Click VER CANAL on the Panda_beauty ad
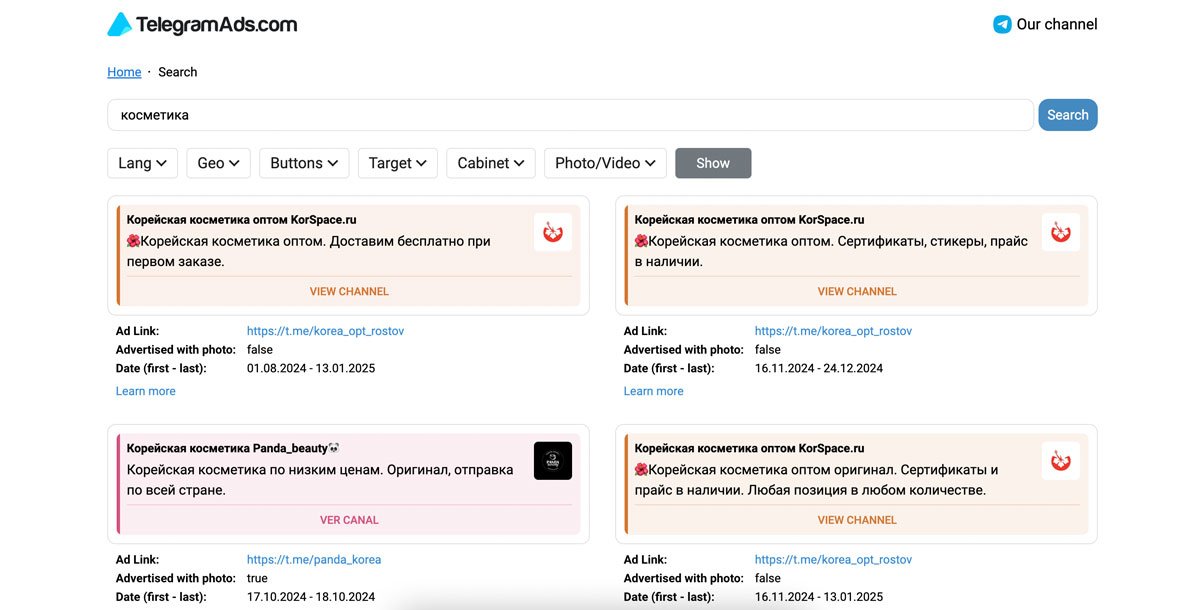 point(349,520)
